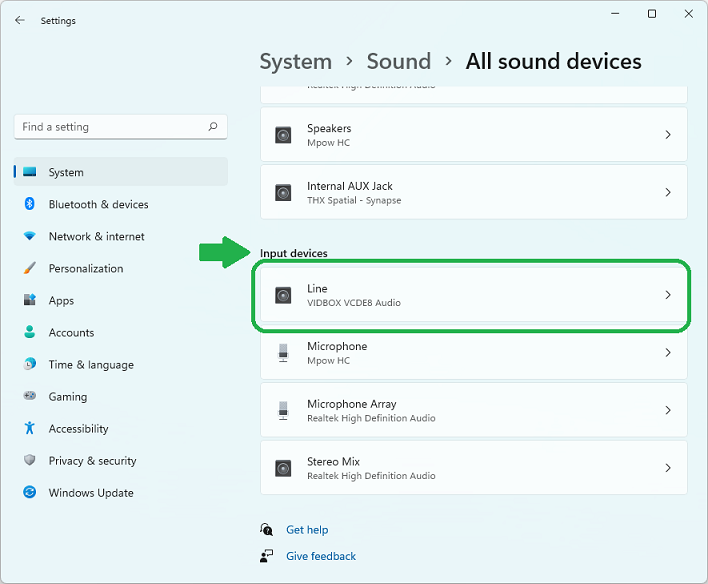
Task: Click the Accessibility figure icon
Action: (x=30, y=428)
